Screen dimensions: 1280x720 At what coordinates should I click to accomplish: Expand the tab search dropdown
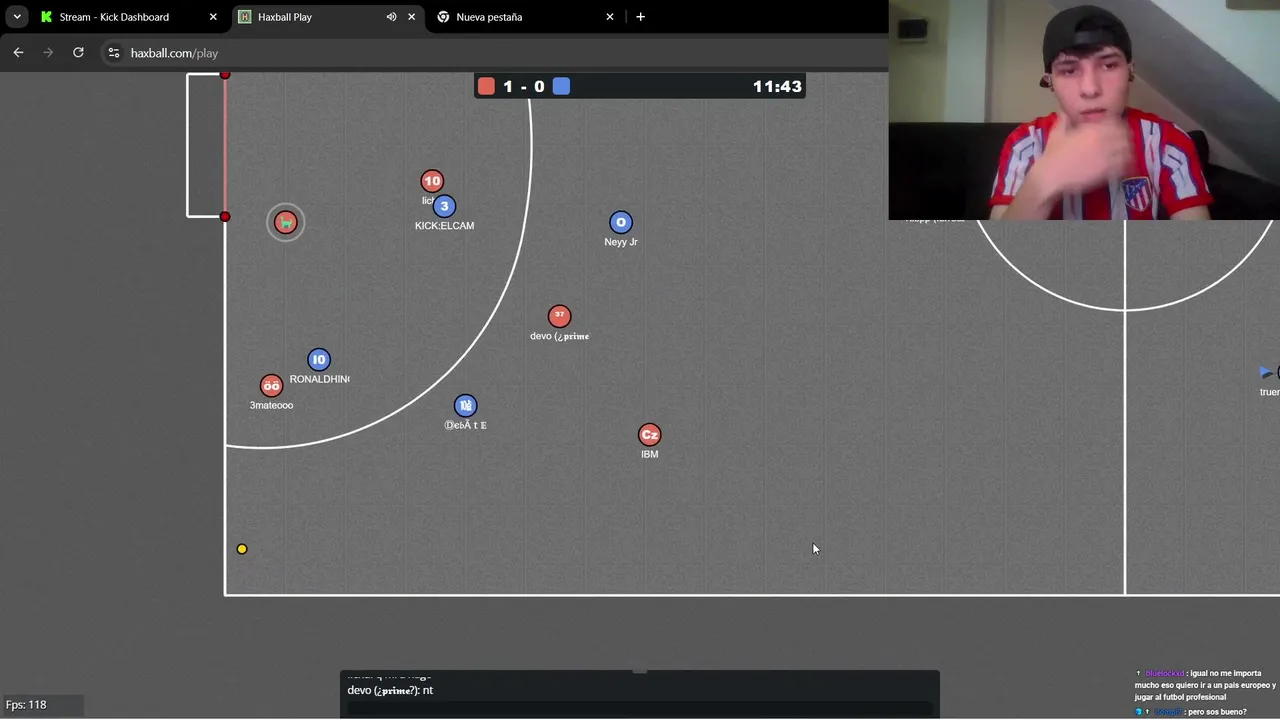pyautogui.click(x=17, y=17)
